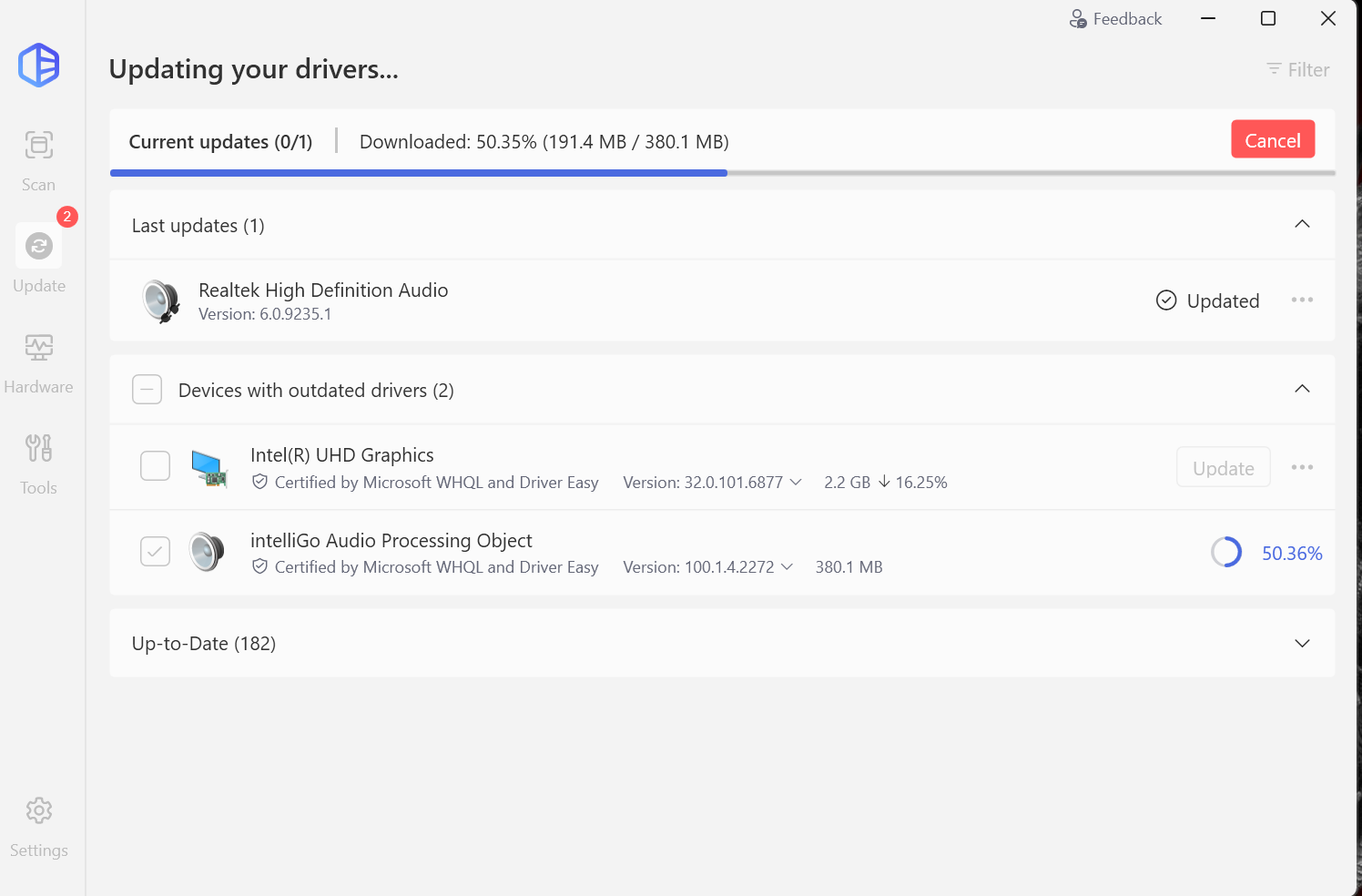Viewport: 1362px width, 896px height.
Task: Click the certified shield icon for intelliGo Audio
Action: click(x=259, y=566)
